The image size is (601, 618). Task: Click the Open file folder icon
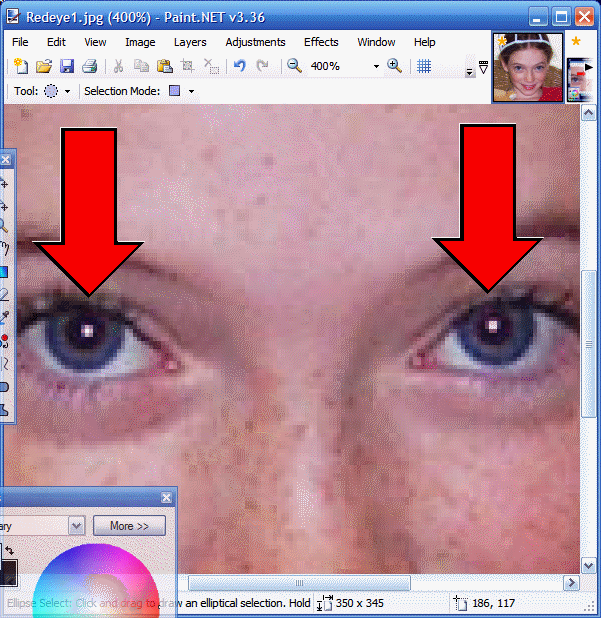(43, 66)
